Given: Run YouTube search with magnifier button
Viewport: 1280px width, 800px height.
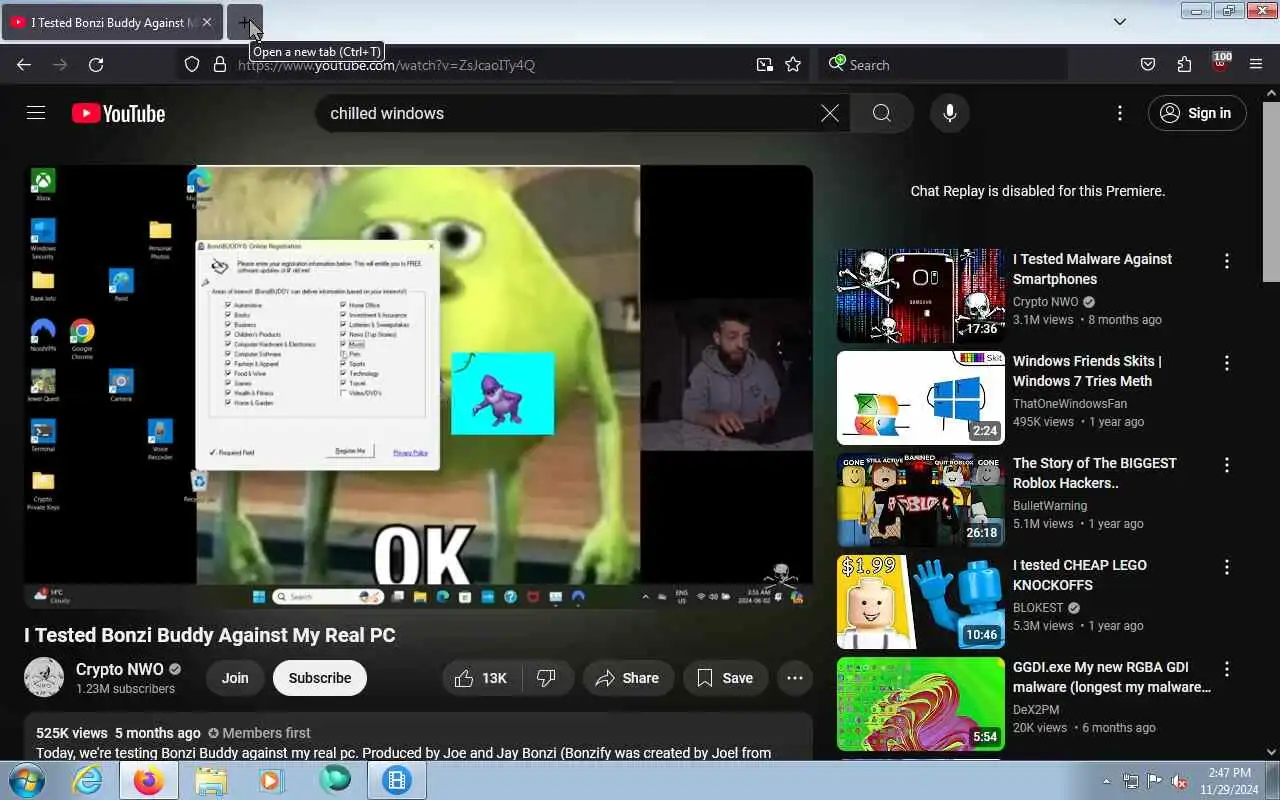Looking at the screenshot, I should 881,113.
